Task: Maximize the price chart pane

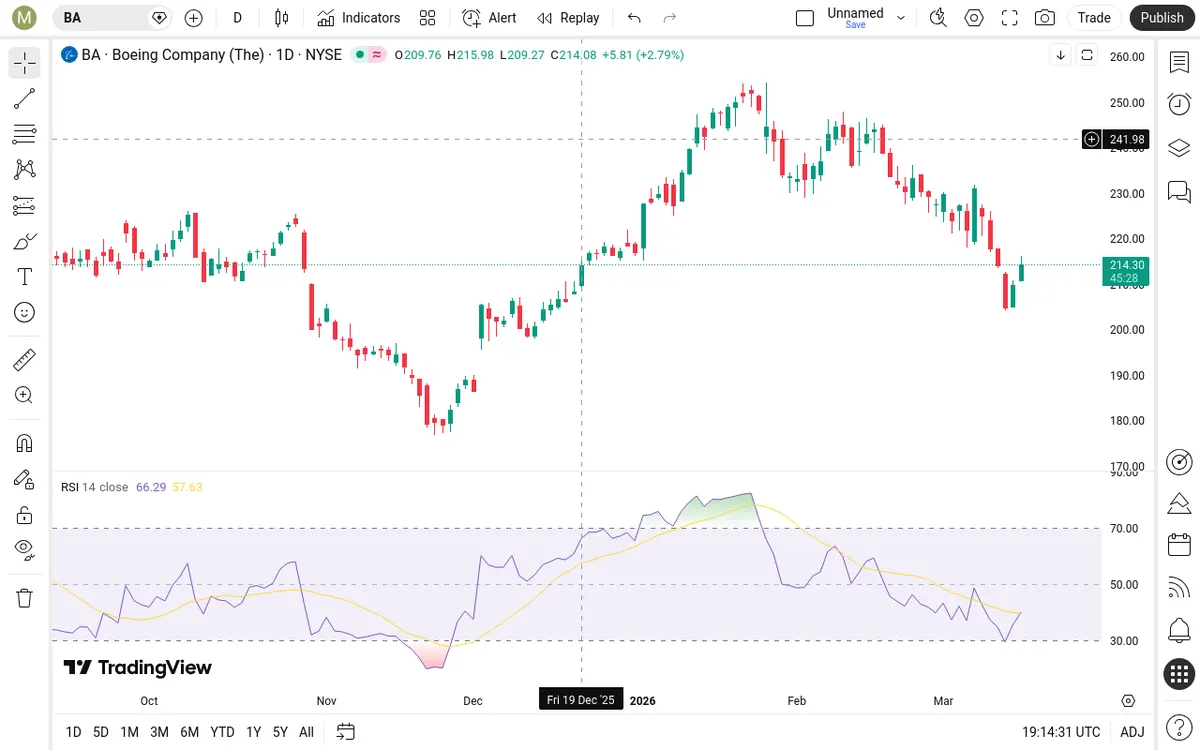Action: [1087, 55]
